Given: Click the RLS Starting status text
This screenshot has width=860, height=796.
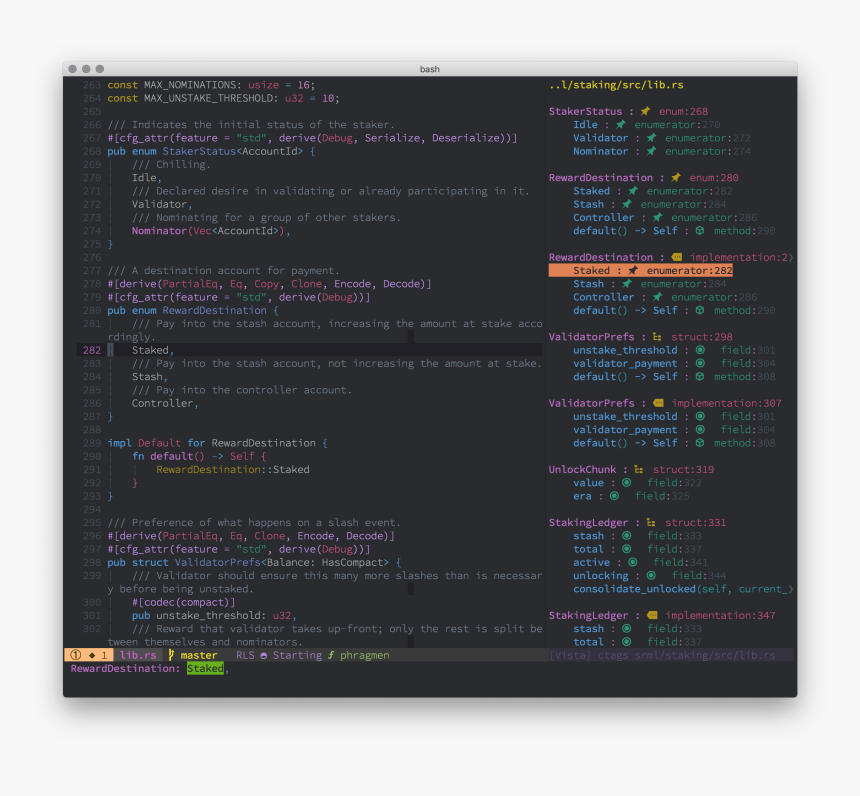Looking at the screenshot, I should click(277, 654).
